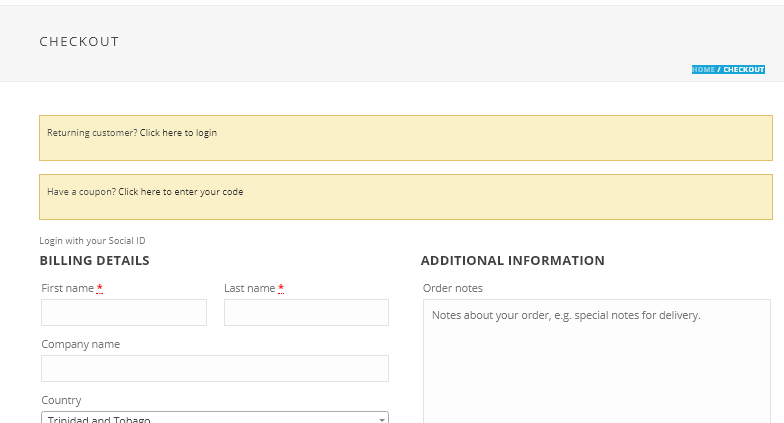Click the returning customer login link
The image size is (784, 423).
point(178,133)
